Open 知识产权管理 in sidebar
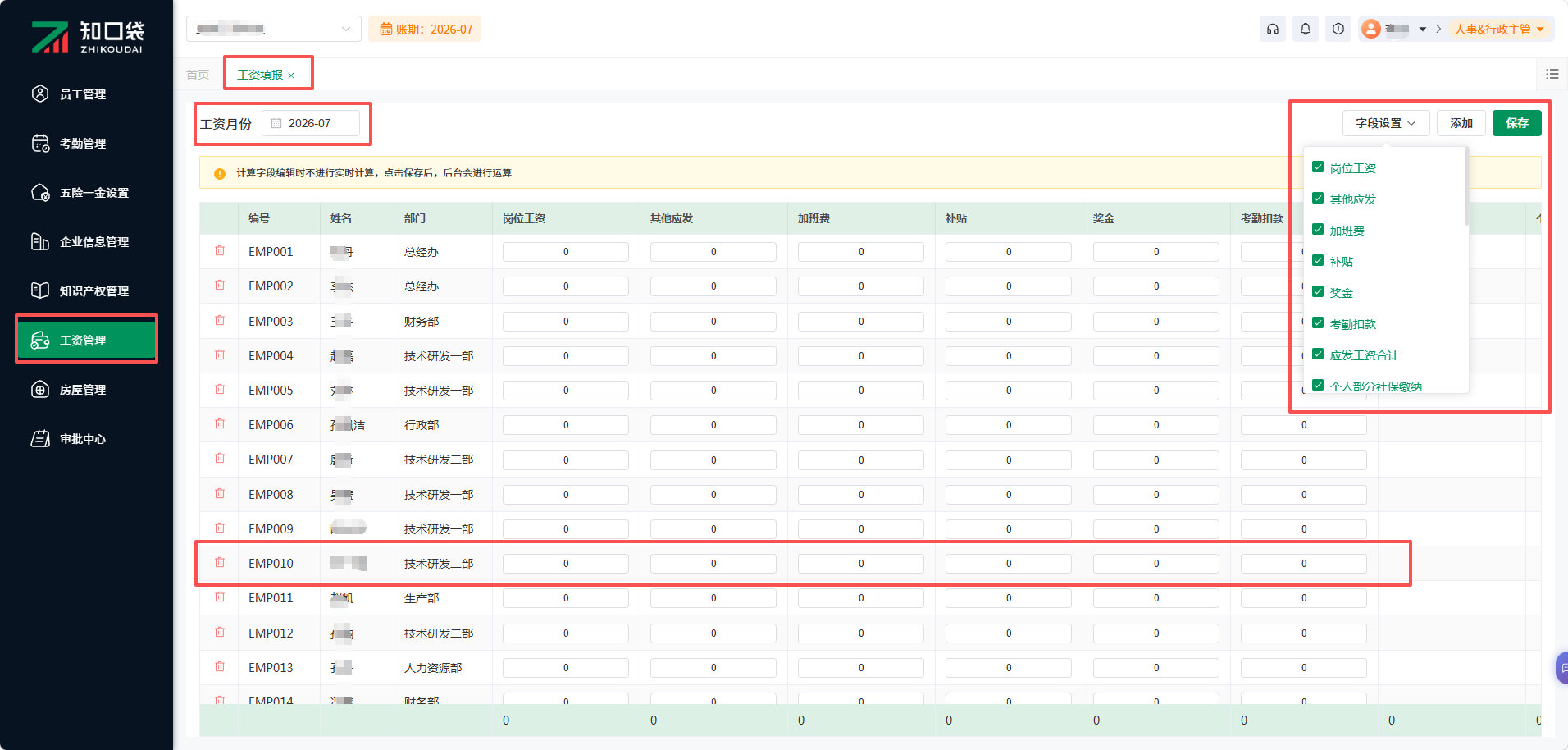 click(x=87, y=291)
